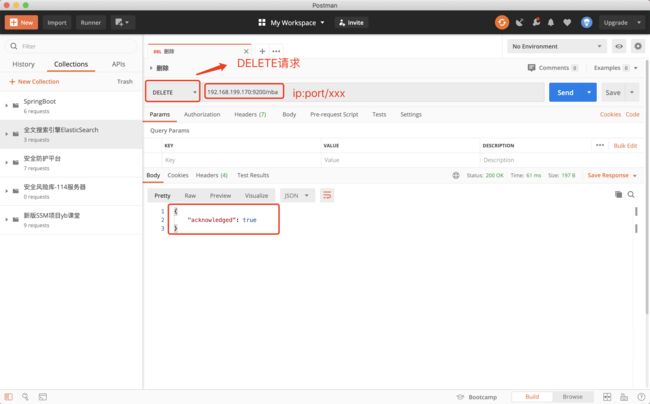The height and width of the screenshot is (404, 650).
Task: Open the request Headers (7) tab
Action: click(x=250, y=114)
